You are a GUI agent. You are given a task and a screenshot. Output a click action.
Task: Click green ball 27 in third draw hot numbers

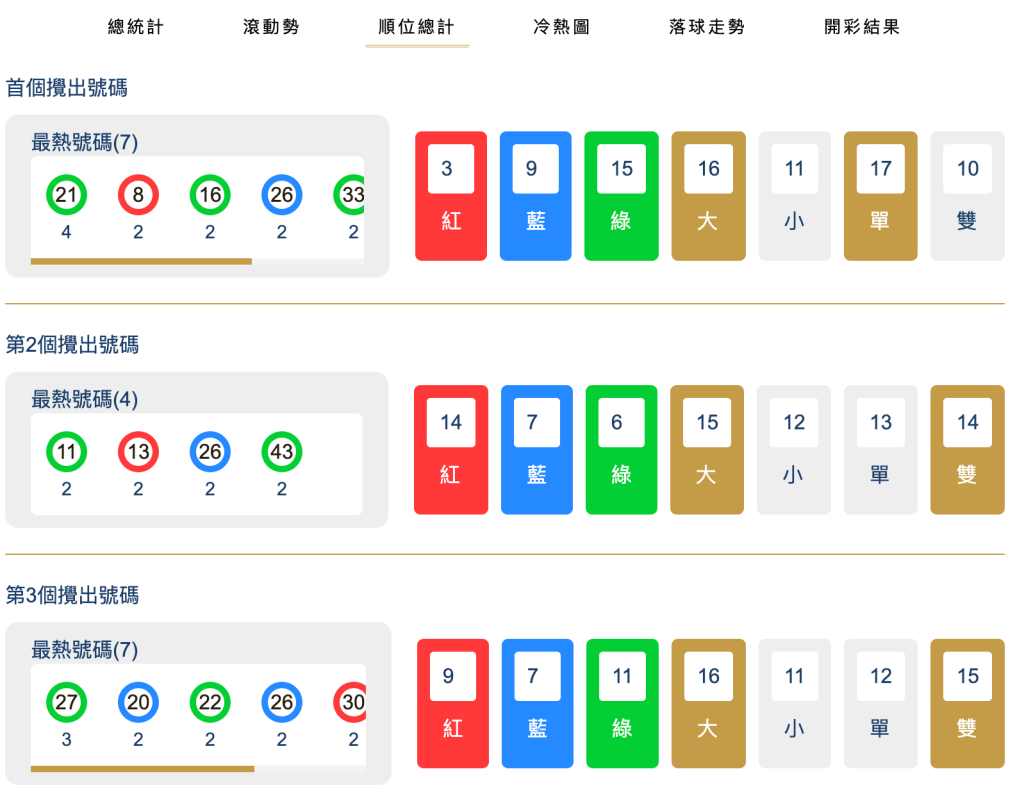pos(66,703)
